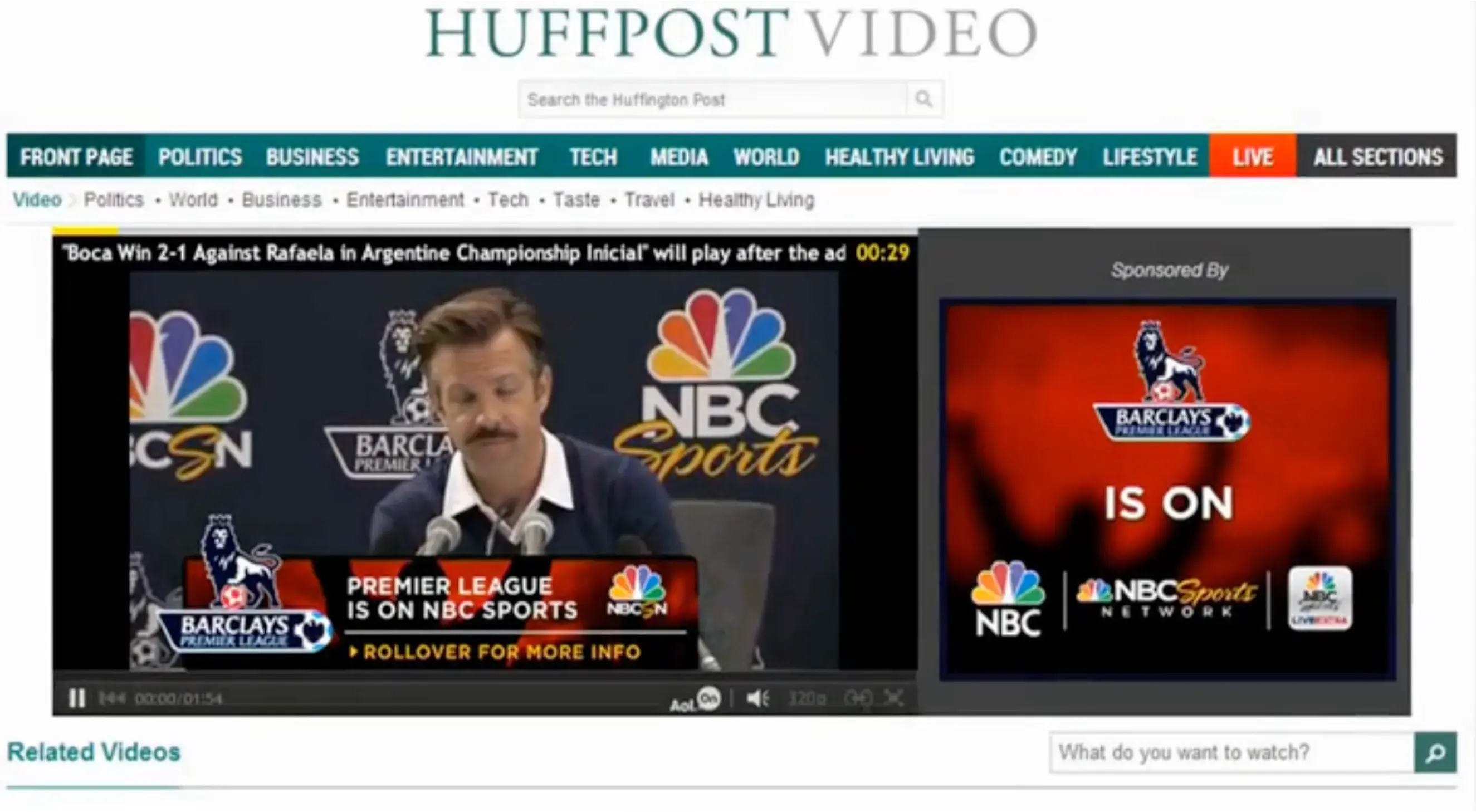Open the 320p quality selector
Image resolution: width=1476 pixels, height=812 pixels.
tap(807, 698)
